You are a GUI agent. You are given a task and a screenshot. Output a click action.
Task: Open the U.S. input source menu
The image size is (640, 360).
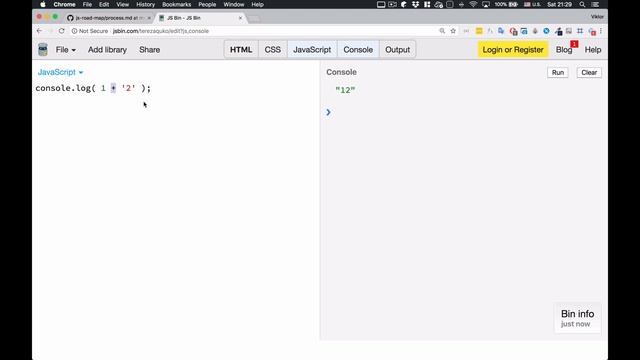pos(532,4)
